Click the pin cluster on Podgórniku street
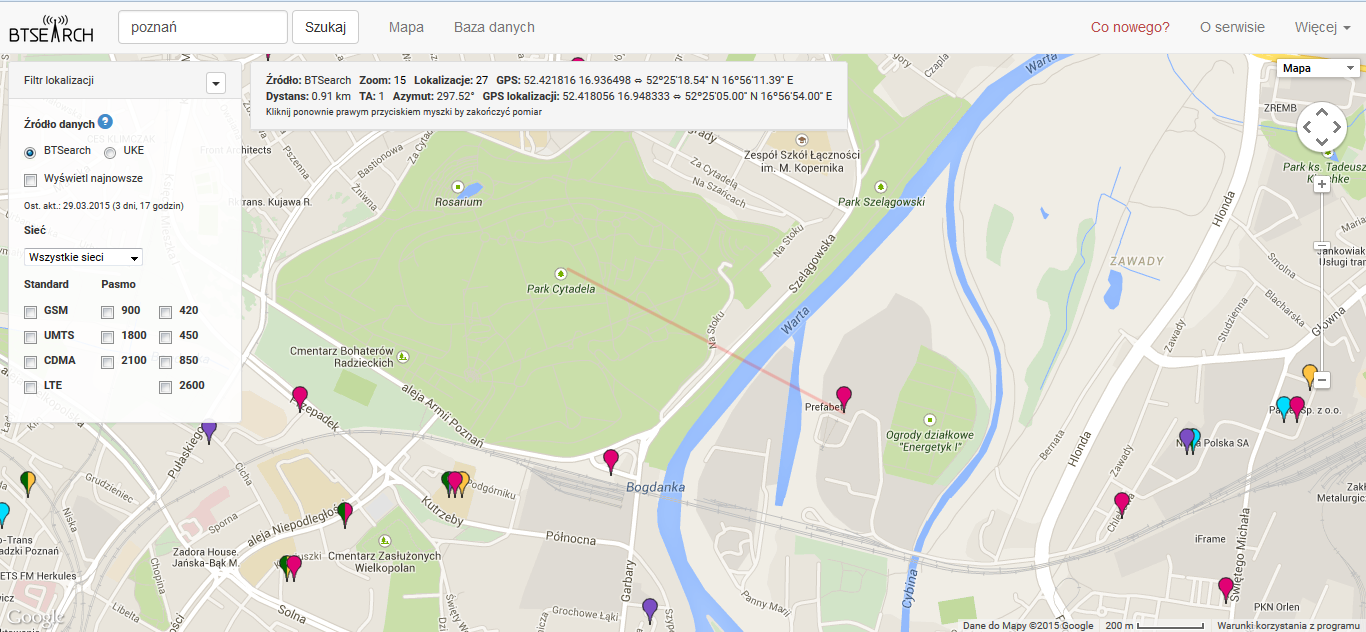 (455, 484)
